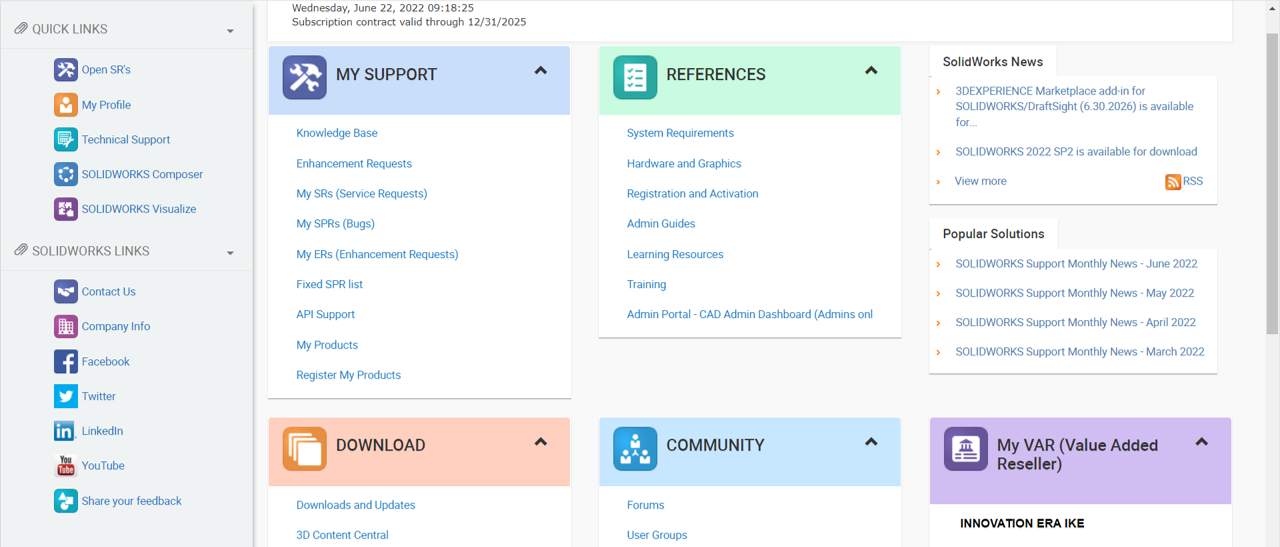Click the Facebook icon in sidebar
Screen dimensions: 1280x547
(x=65, y=362)
